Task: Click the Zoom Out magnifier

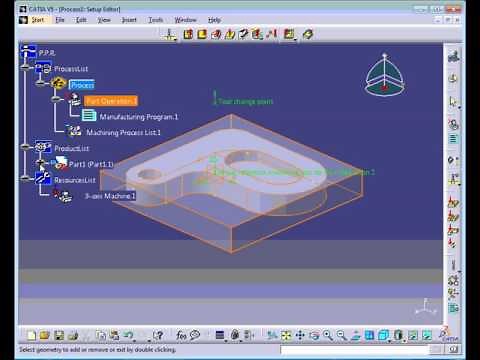Action: coord(341,335)
